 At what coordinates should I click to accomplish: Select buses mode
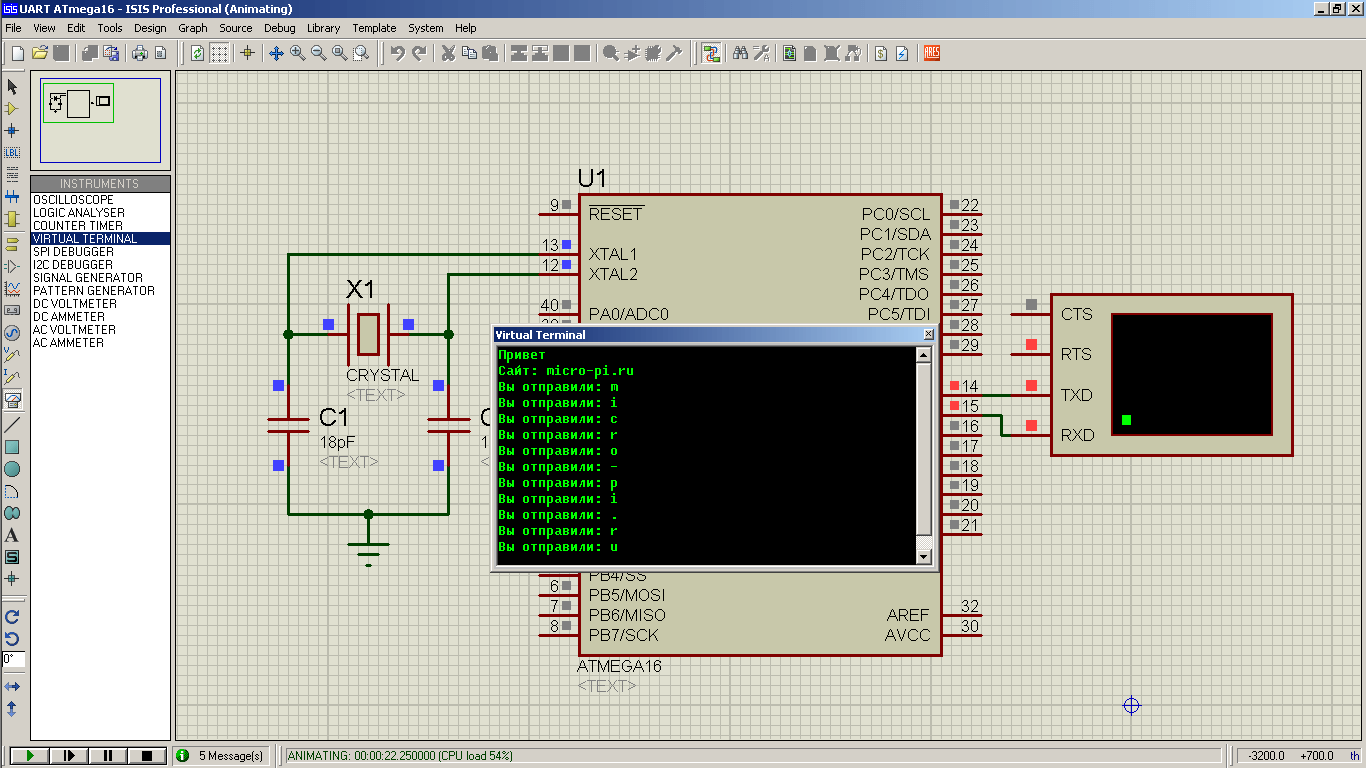[12, 196]
